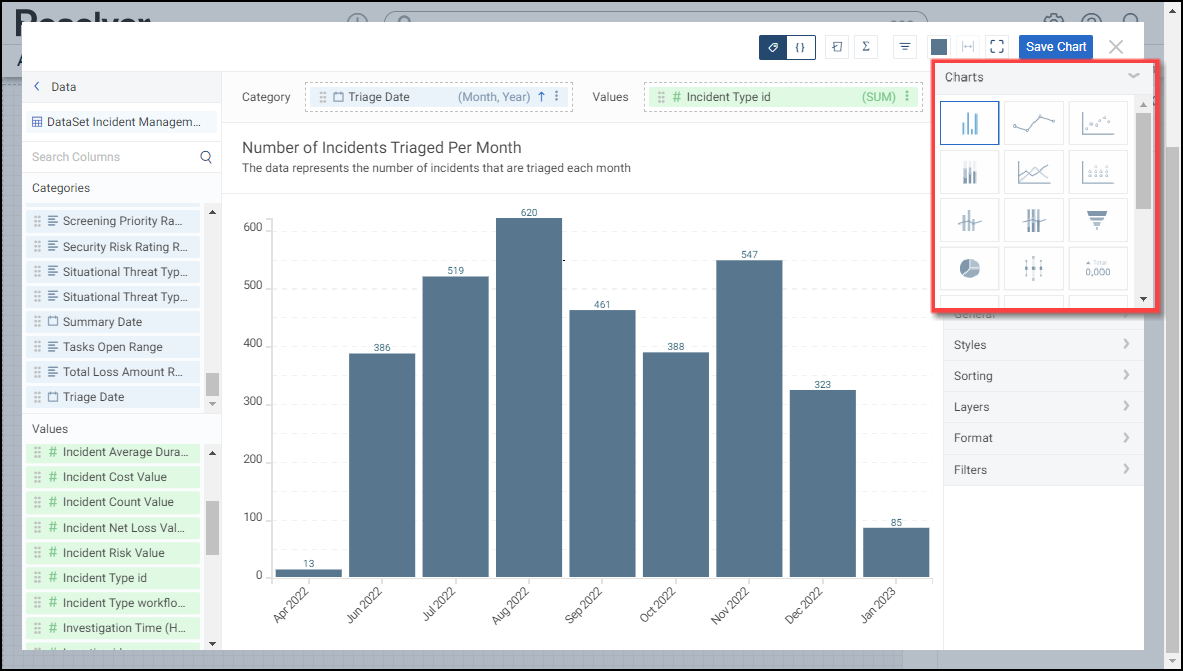Screen dimensions: 1183x671
Task: Expand the Filters section
Action: coord(1042,470)
